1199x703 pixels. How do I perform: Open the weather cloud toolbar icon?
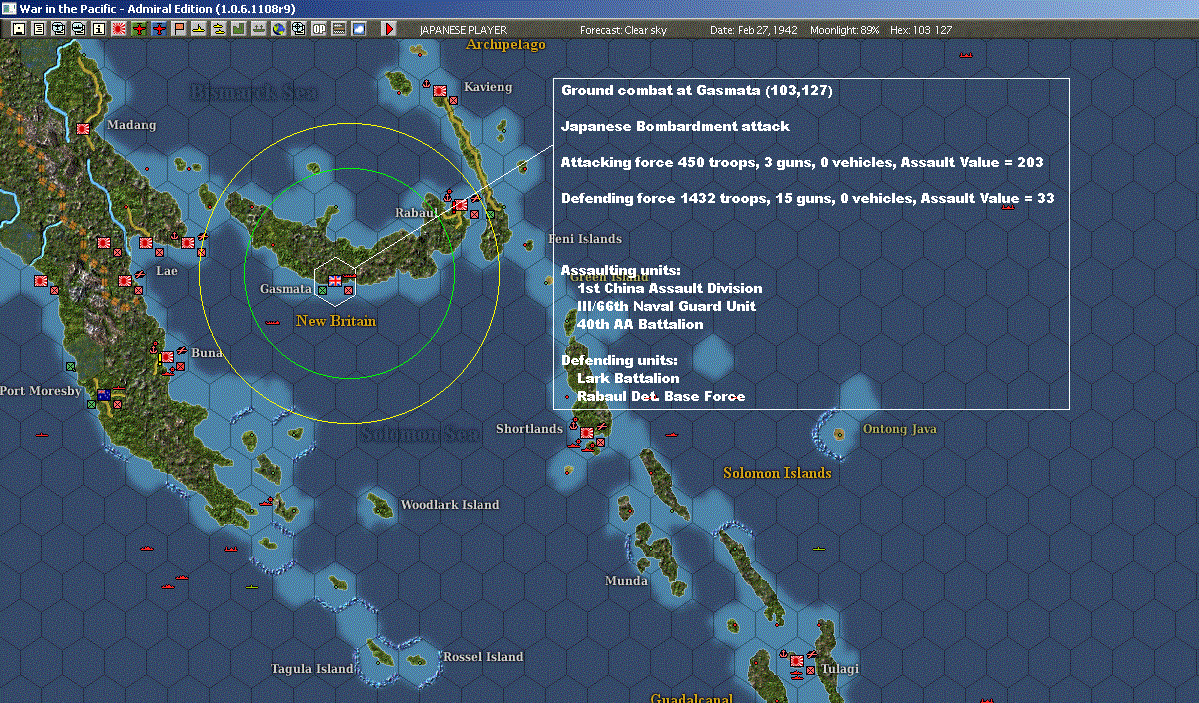[358, 29]
